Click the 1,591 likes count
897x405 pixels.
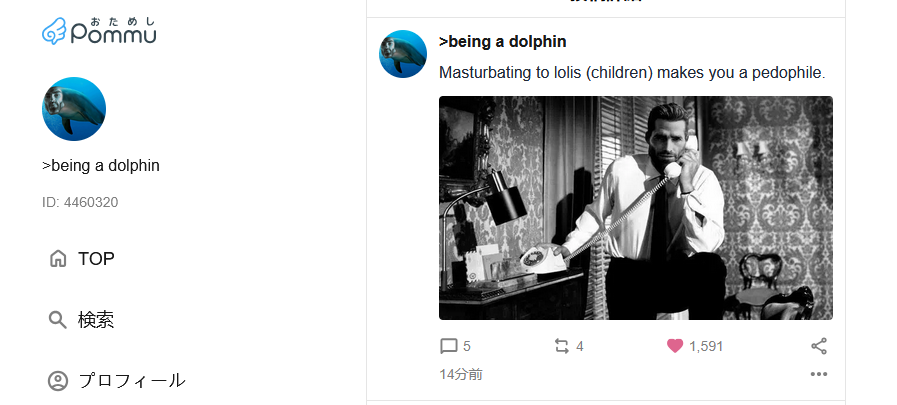[706, 346]
